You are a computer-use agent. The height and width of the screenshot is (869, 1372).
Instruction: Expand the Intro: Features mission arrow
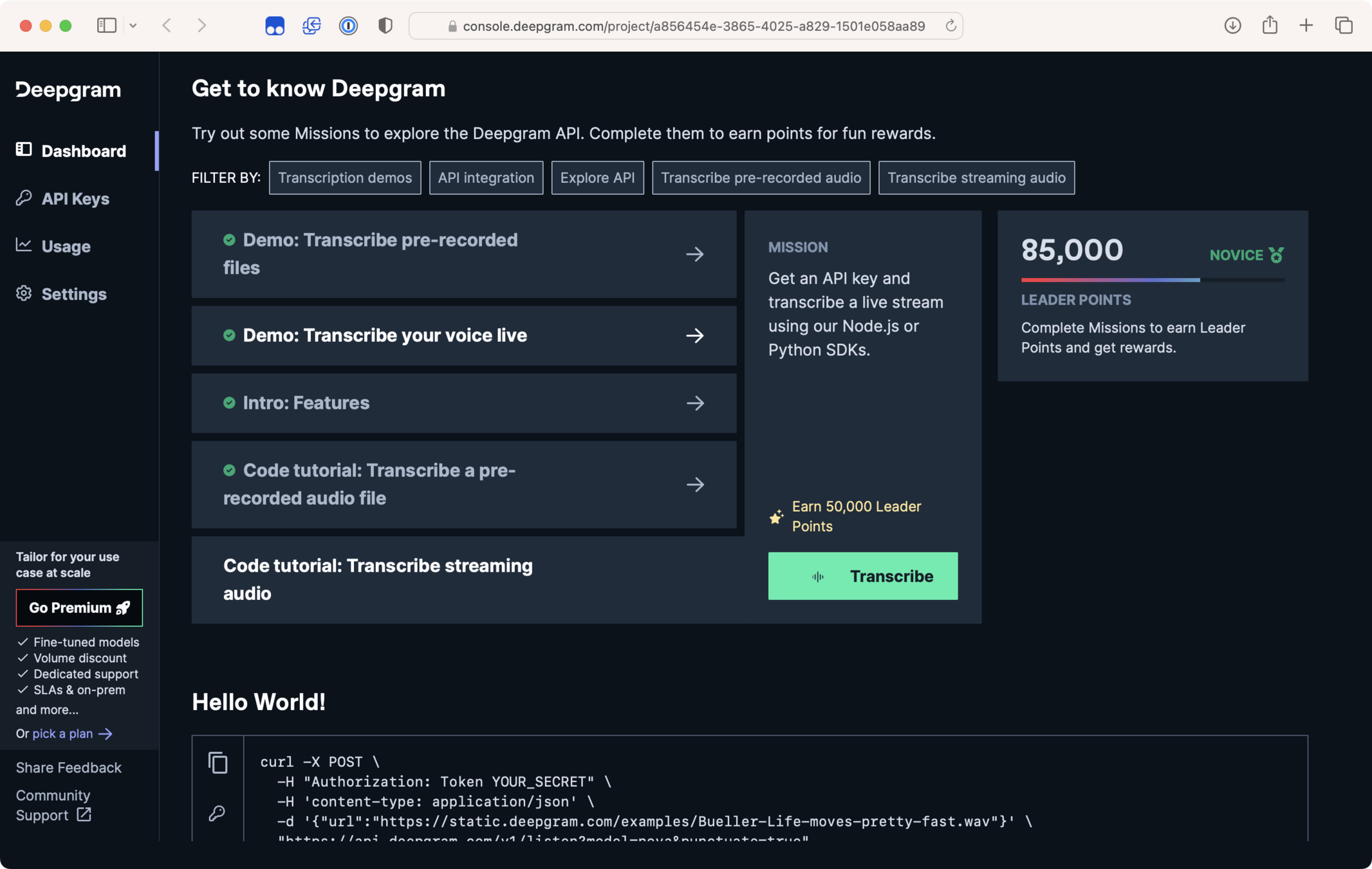694,403
